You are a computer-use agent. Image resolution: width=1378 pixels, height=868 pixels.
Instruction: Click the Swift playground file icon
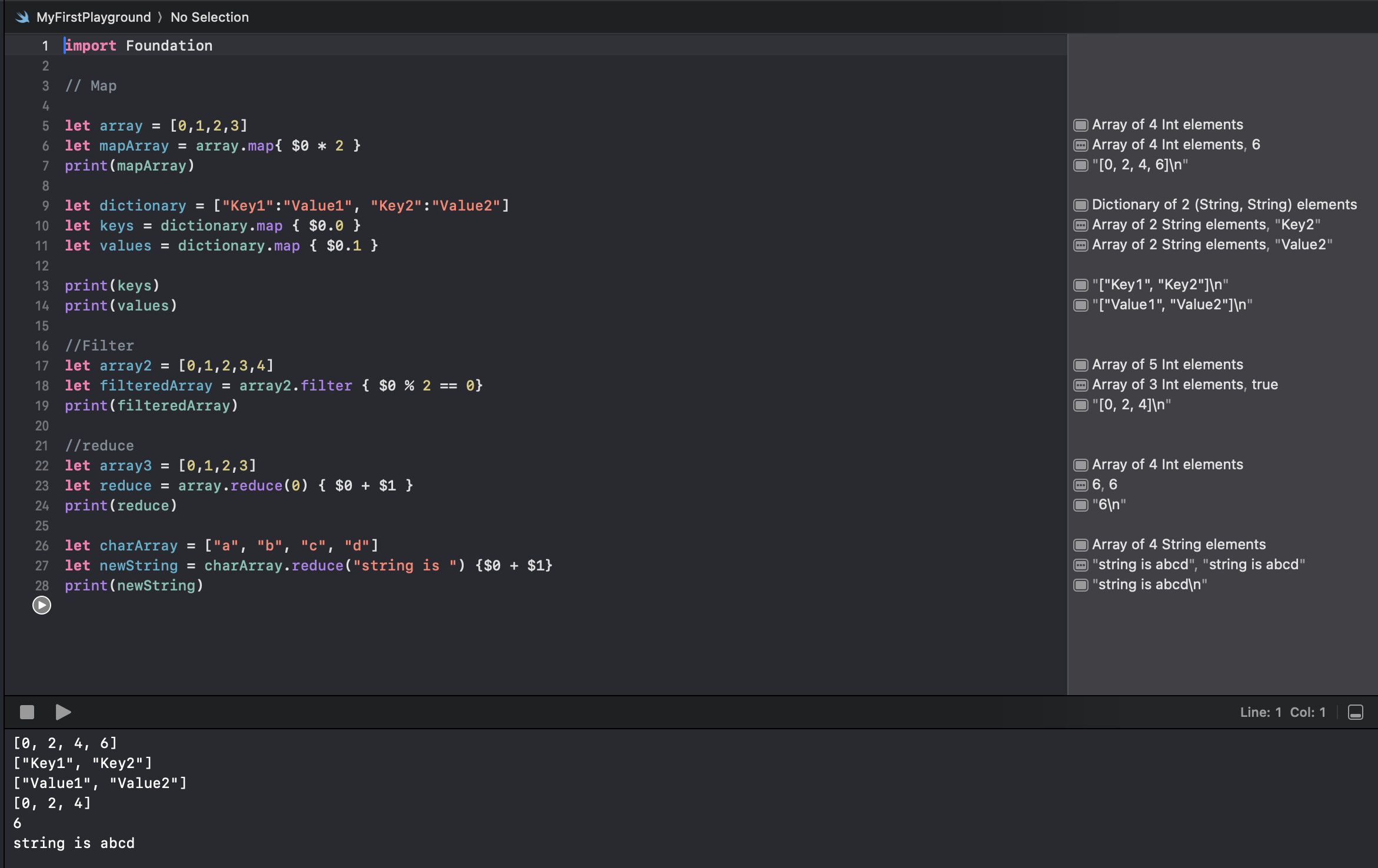click(22, 17)
